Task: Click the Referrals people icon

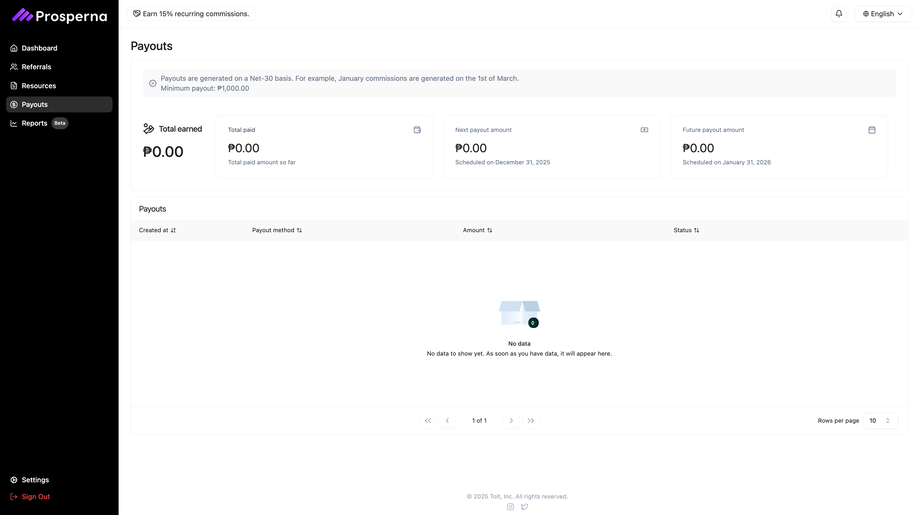Action: pyautogui.click(x=13, y=67)
